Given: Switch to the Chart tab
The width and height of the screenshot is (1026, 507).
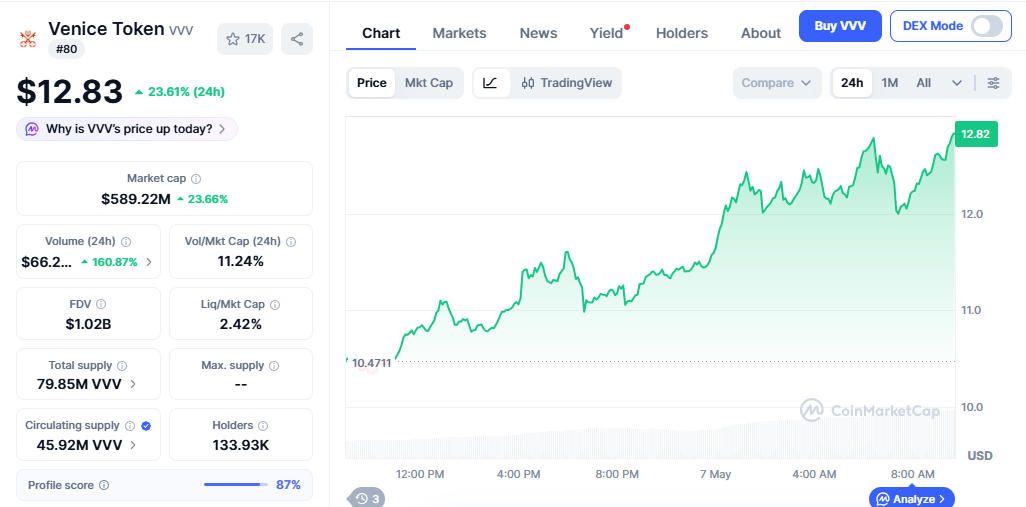Looking at the screenshot, I should click(x=381, y=33).
